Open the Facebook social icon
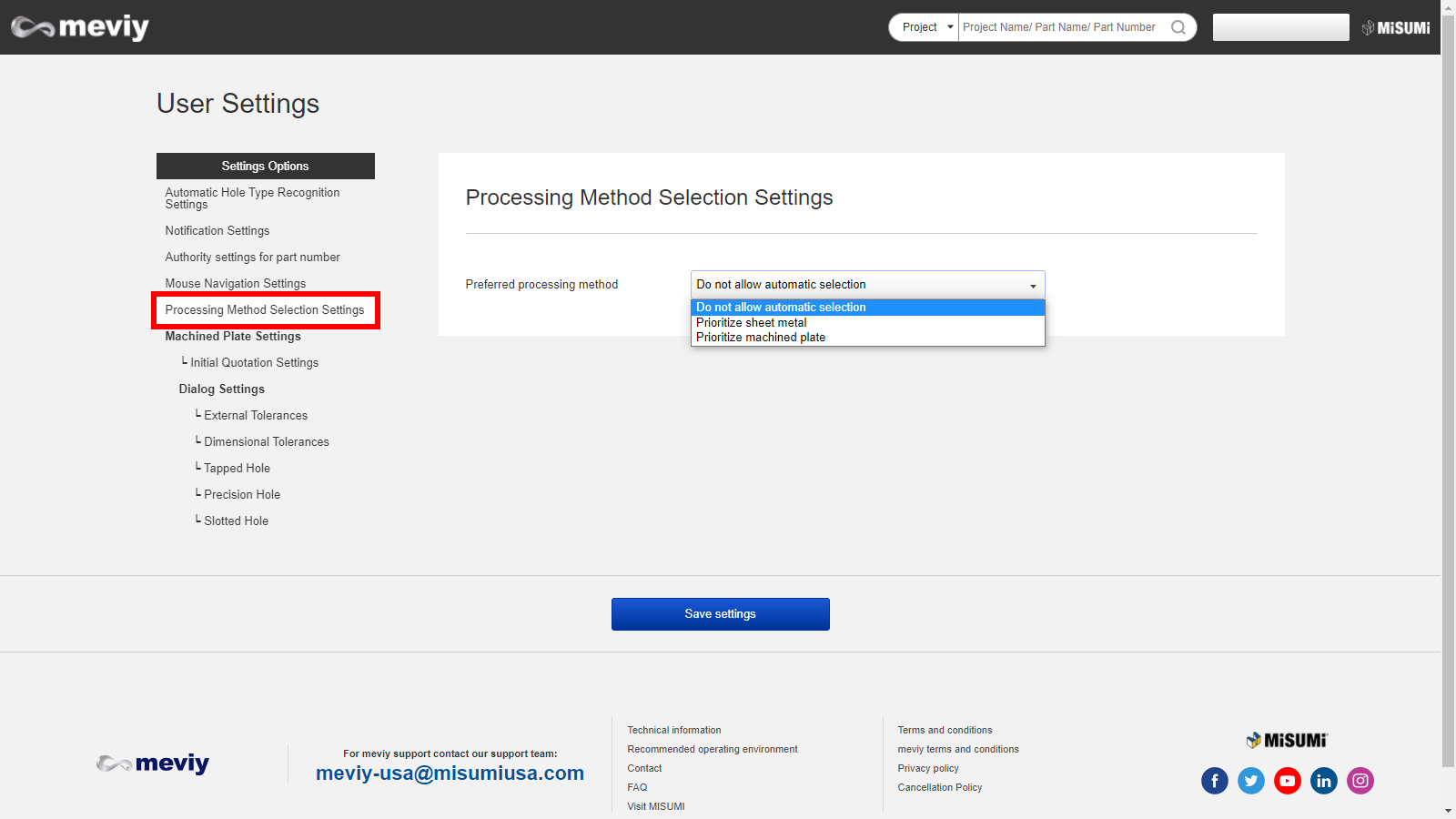1456x819 pixels. [x=1215, y=781]
